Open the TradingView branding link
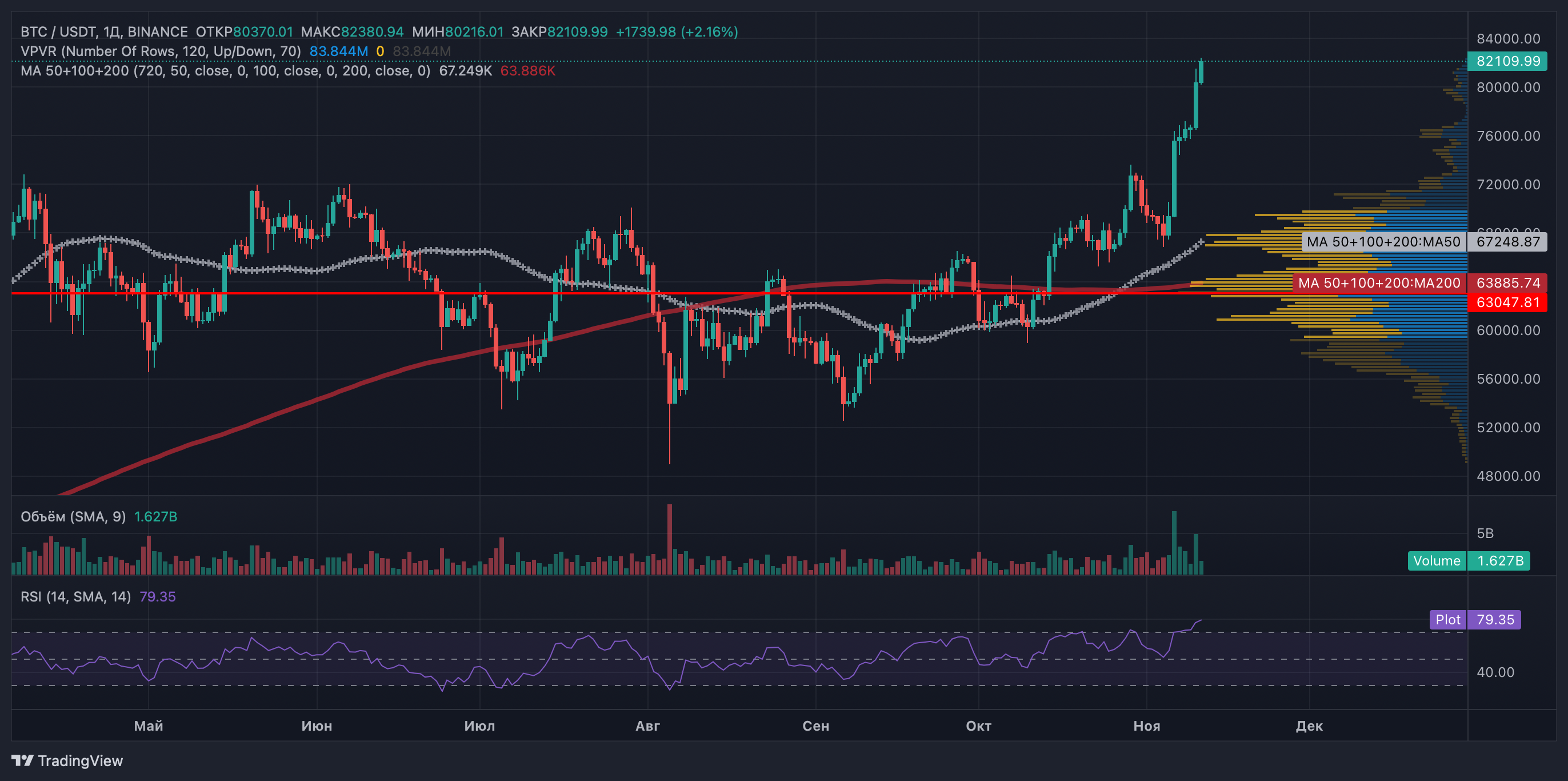The width and height of the screenshot is (1568, 781). (67, 760)
